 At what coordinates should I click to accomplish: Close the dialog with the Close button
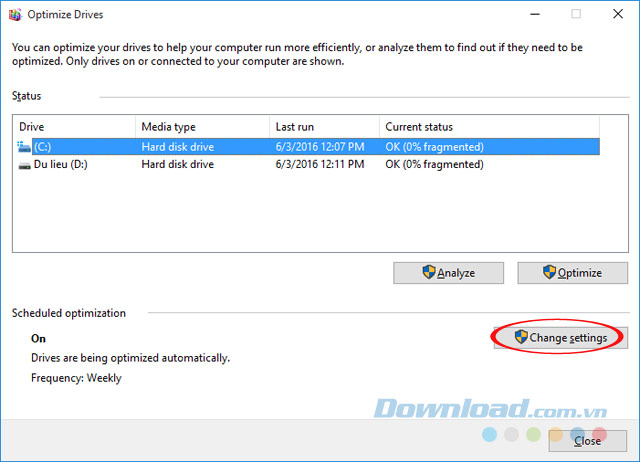[587, 441]
